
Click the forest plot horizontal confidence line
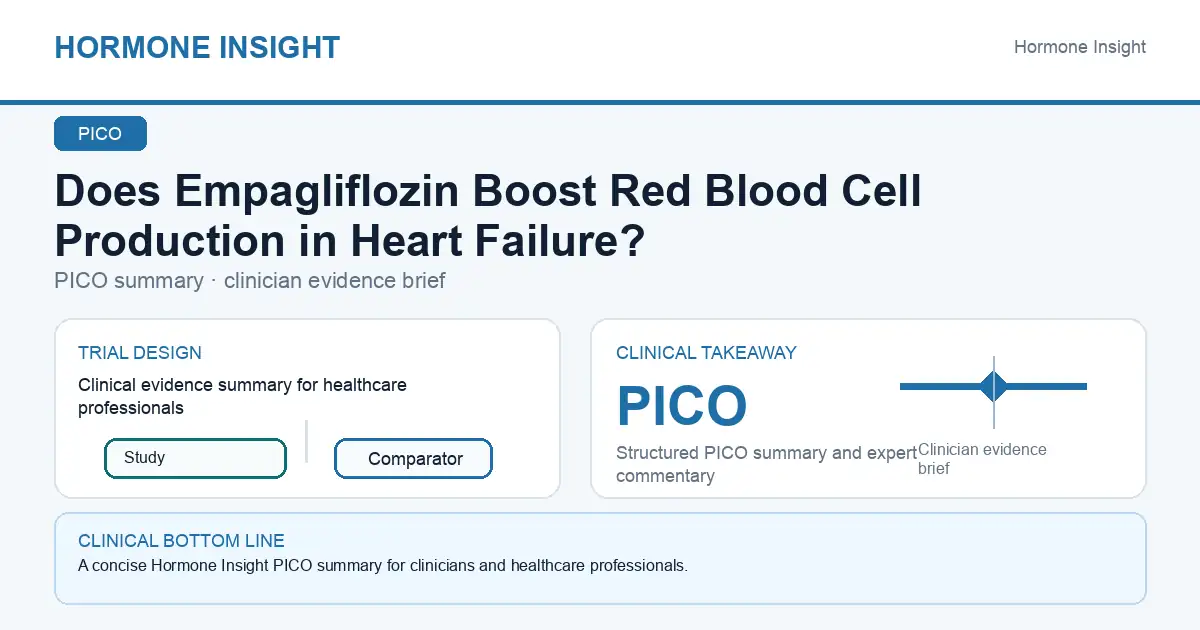[994, 386]
